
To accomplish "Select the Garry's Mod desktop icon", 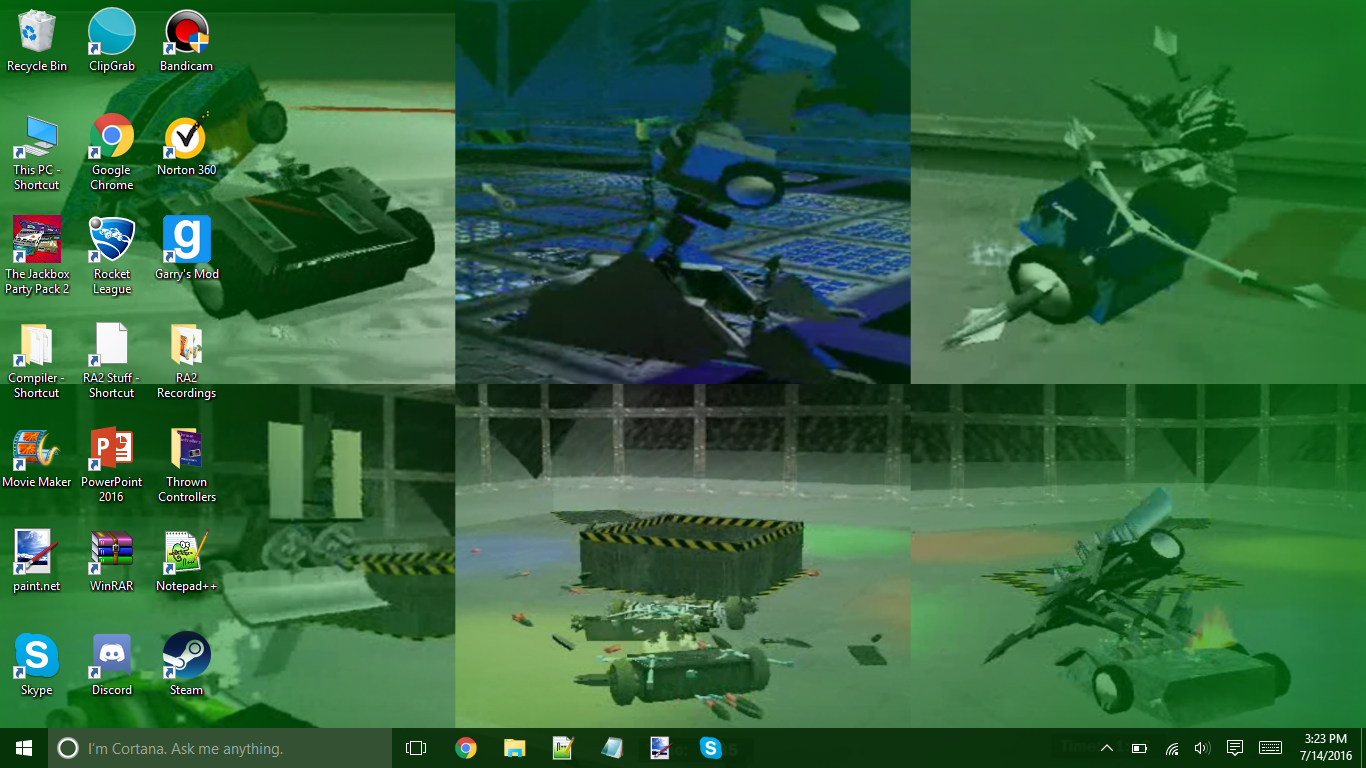I will tap(187, 248).
